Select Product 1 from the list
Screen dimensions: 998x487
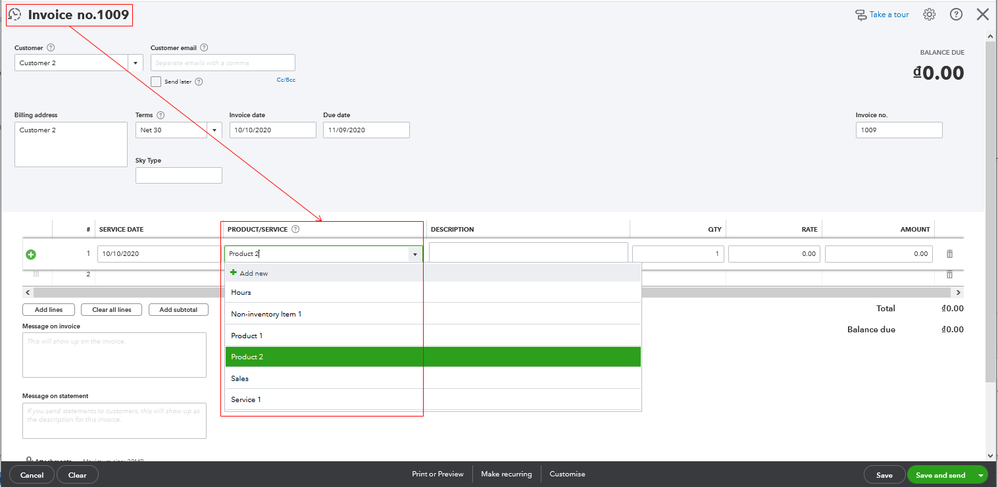point(433,335)
